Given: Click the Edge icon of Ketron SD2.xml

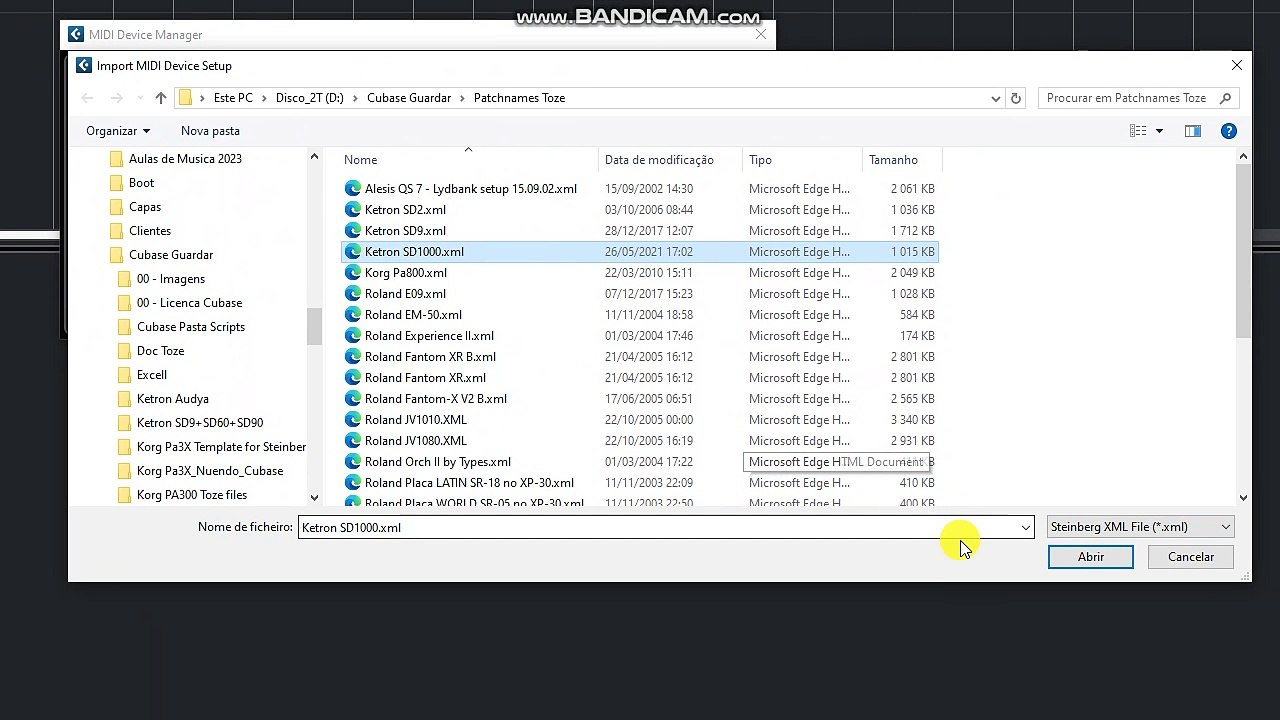Looking at the screenshot, I should [352, 210].
